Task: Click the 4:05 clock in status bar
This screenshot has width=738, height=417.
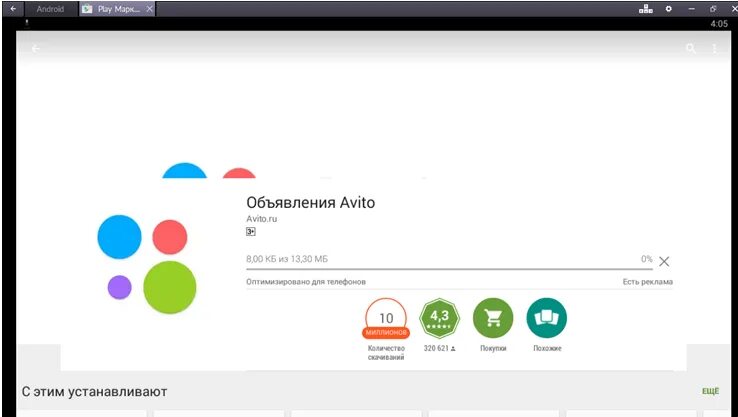Action: coord(719,24)
